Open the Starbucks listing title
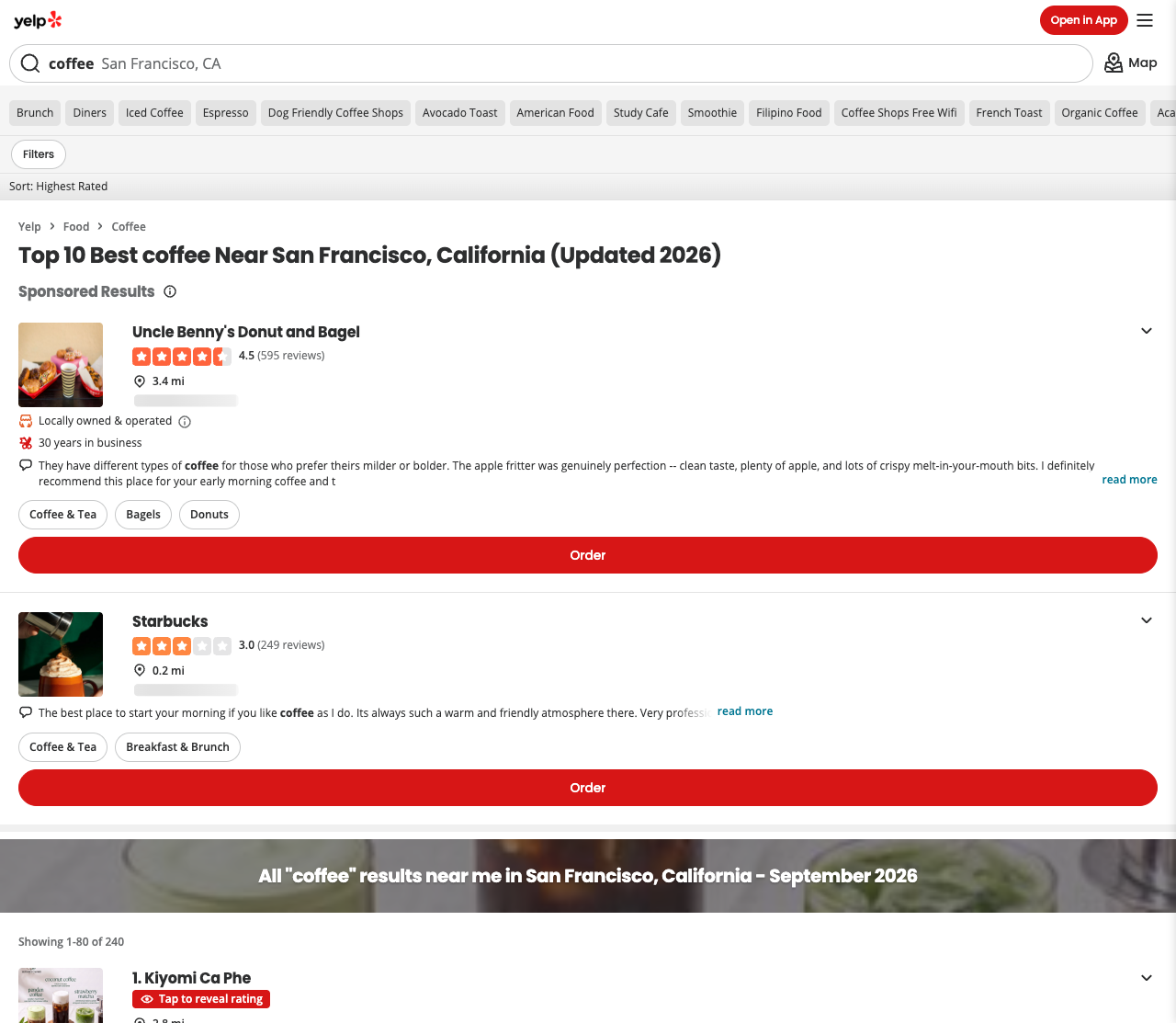 170,621
